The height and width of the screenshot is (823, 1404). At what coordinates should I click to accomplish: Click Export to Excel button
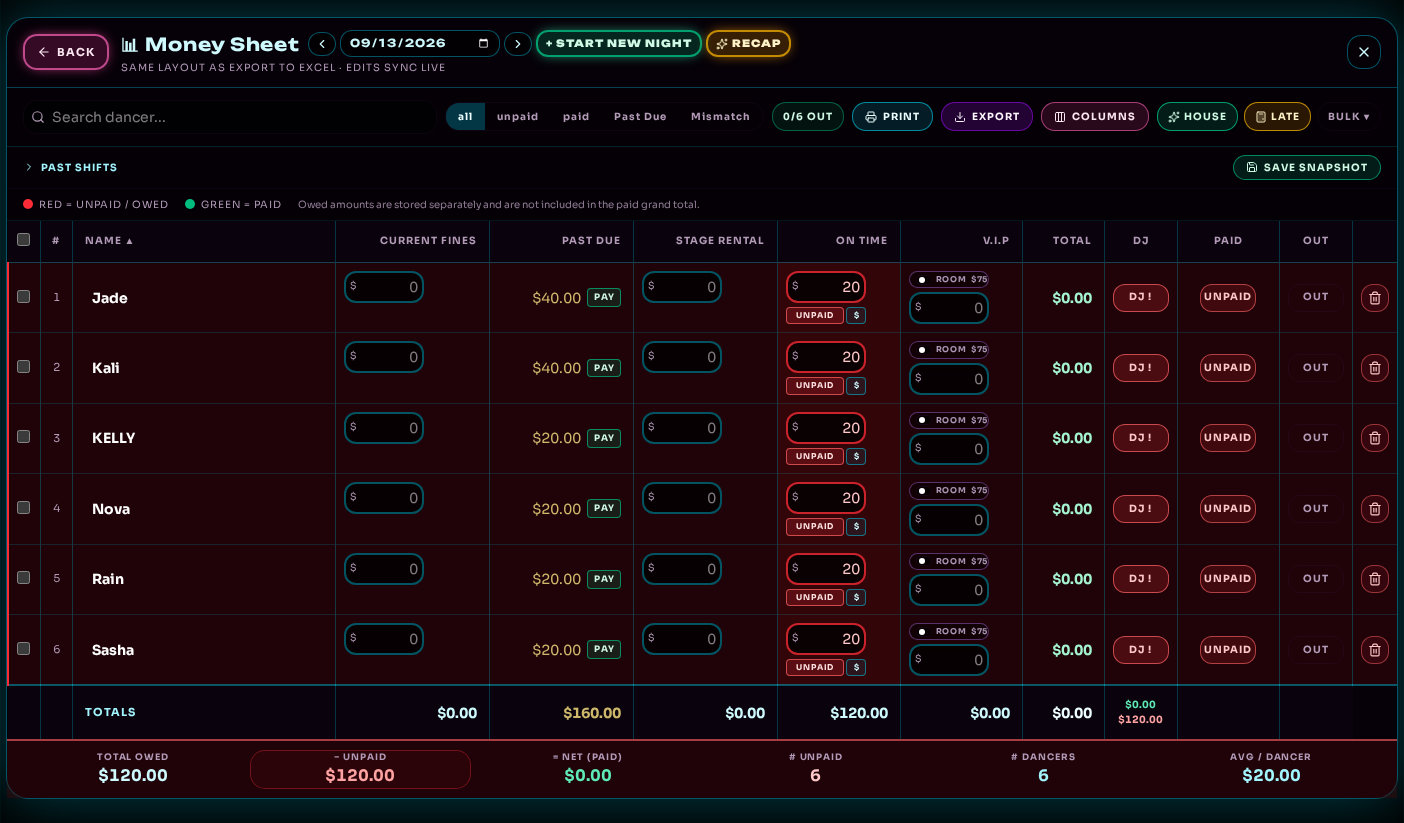(x=987, y=117)
